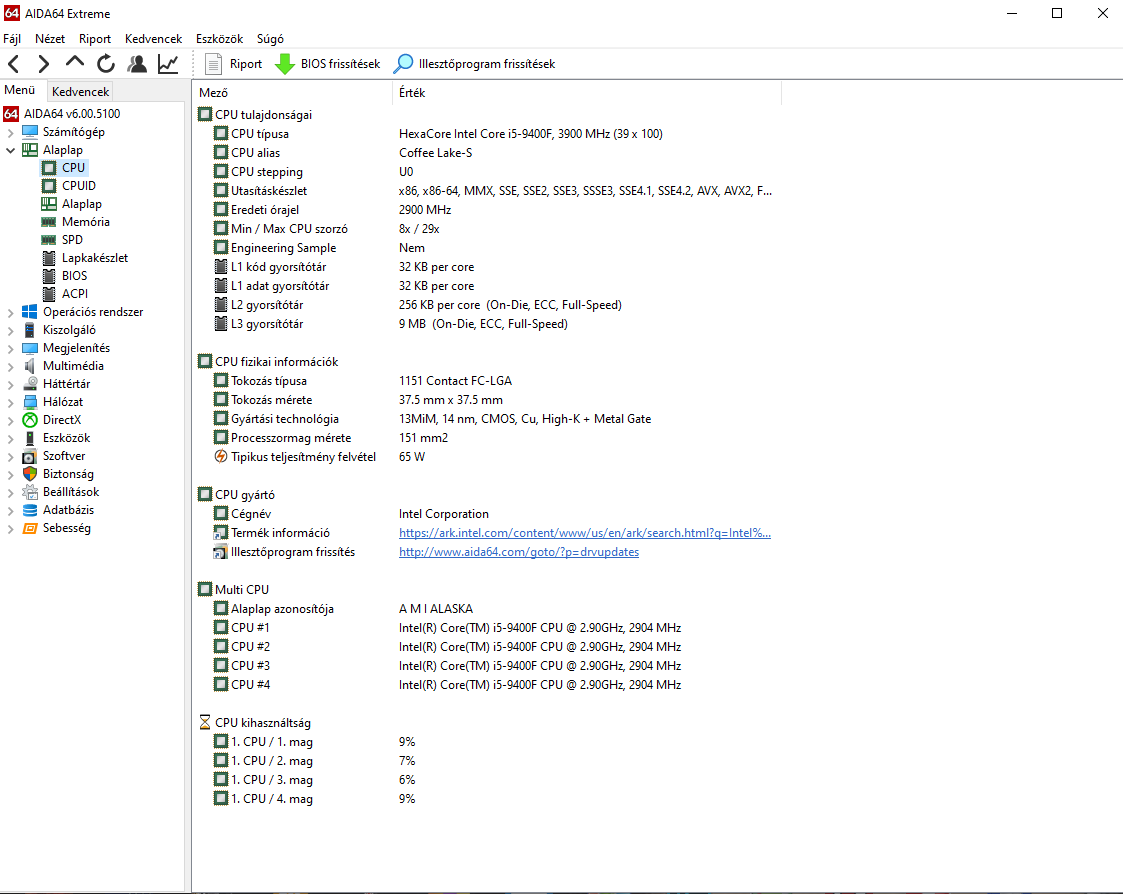Refresh the page with the circular arrow icon
Screen dimensions: 1123x894
106,64
